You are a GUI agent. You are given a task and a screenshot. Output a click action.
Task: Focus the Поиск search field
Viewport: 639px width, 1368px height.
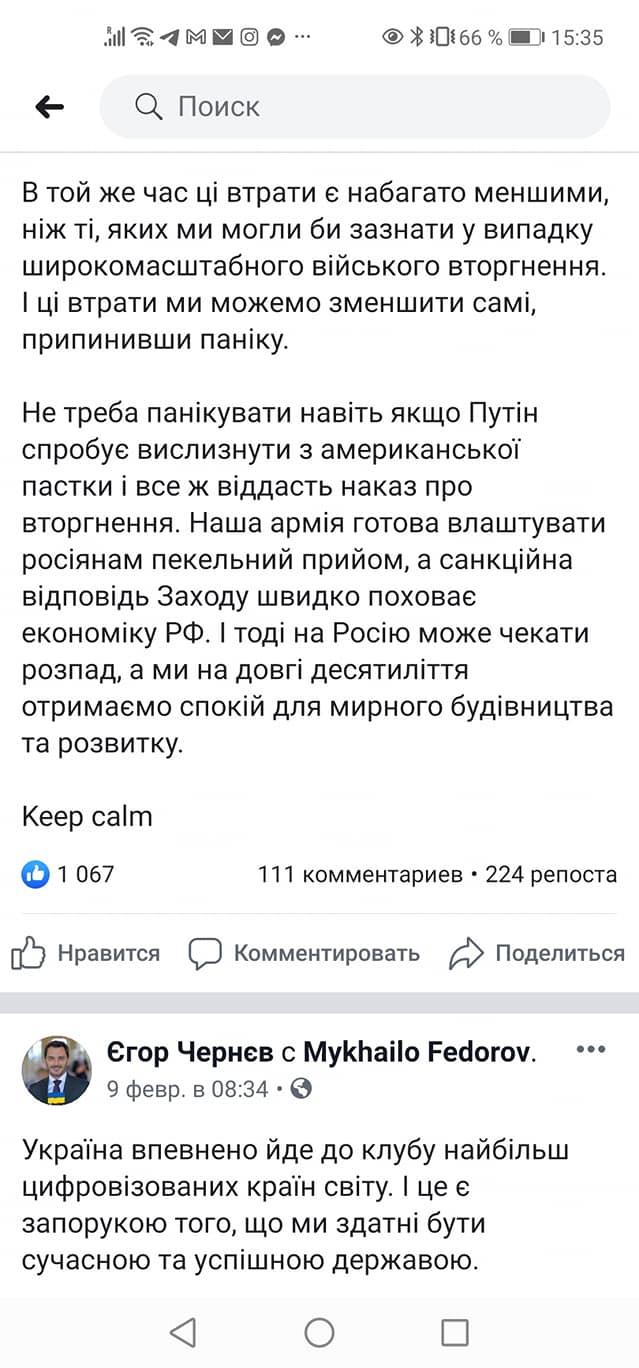tap(380, 107)
